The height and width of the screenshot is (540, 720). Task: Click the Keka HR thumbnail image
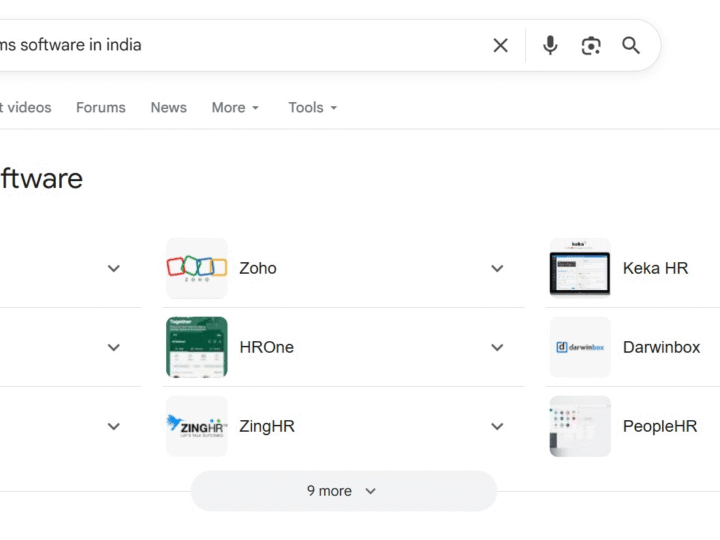[x=580, y=268]
